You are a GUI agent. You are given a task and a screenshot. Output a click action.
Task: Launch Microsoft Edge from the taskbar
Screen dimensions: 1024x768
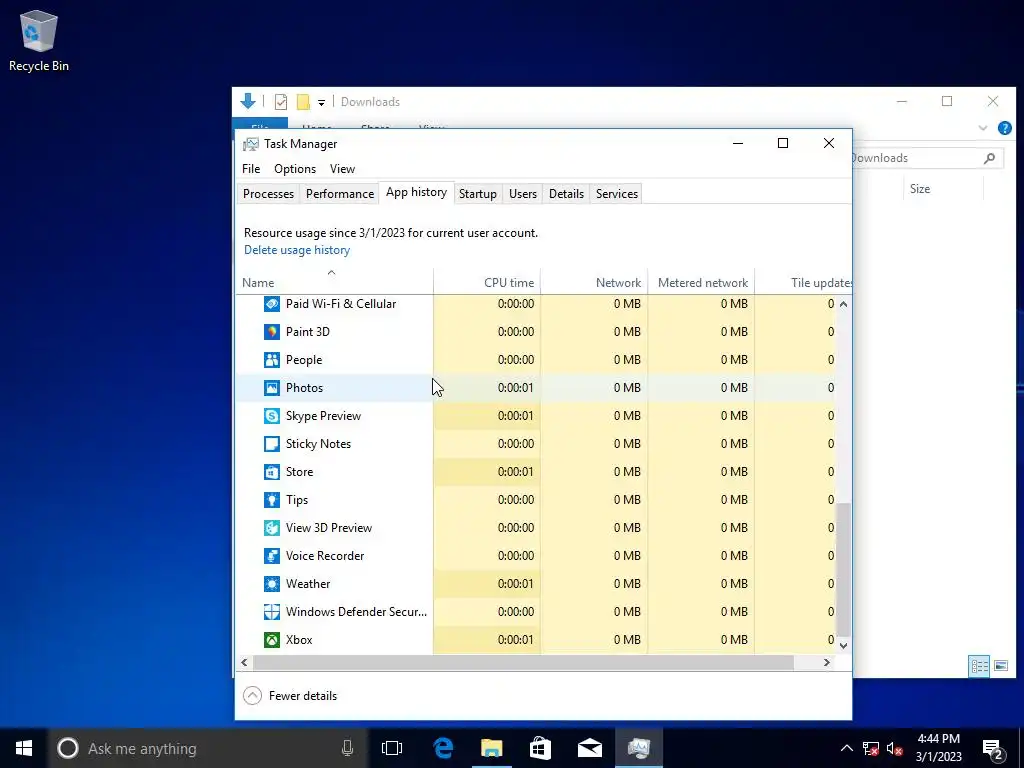pyautogui.click(x=443, y=748)
